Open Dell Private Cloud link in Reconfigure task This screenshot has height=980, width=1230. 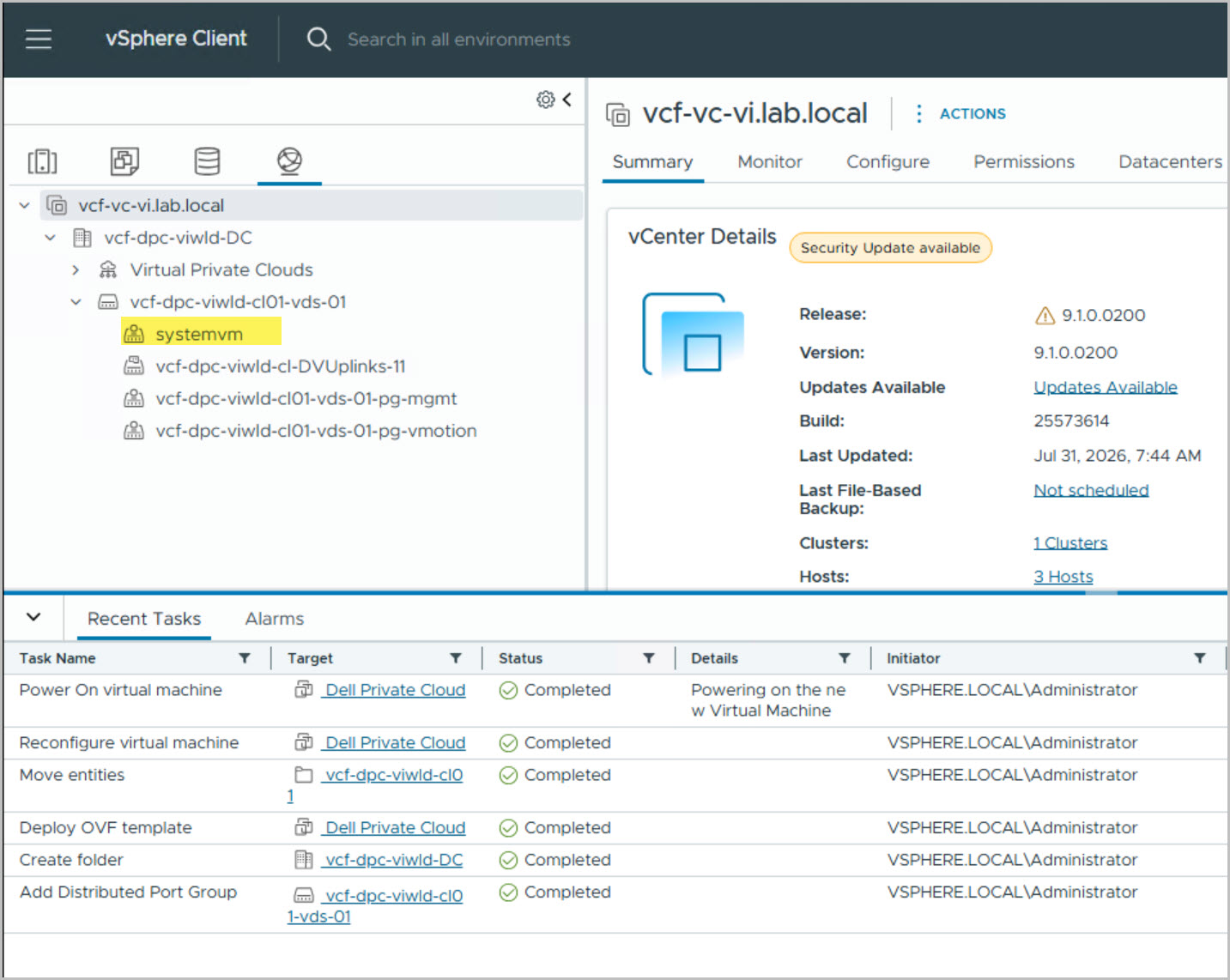395,743
